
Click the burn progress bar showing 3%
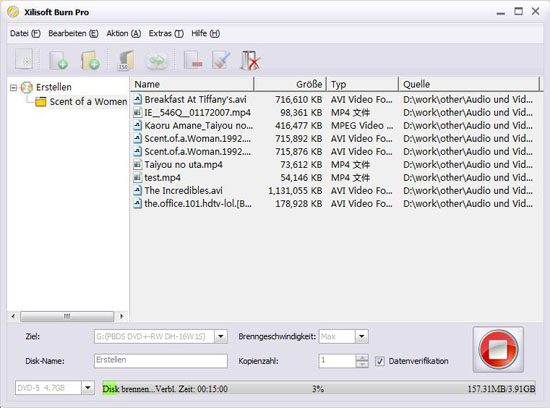point(319,388)
